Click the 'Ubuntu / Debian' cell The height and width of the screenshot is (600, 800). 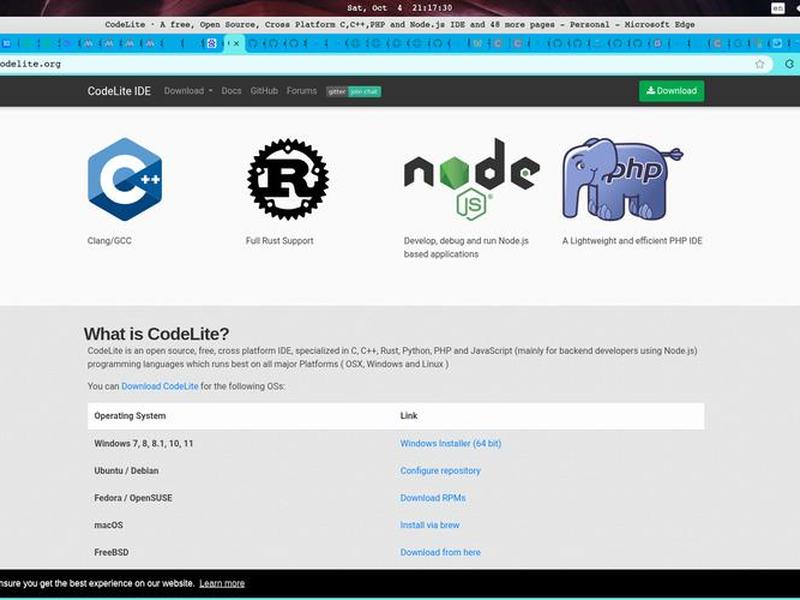pos(127,470)
